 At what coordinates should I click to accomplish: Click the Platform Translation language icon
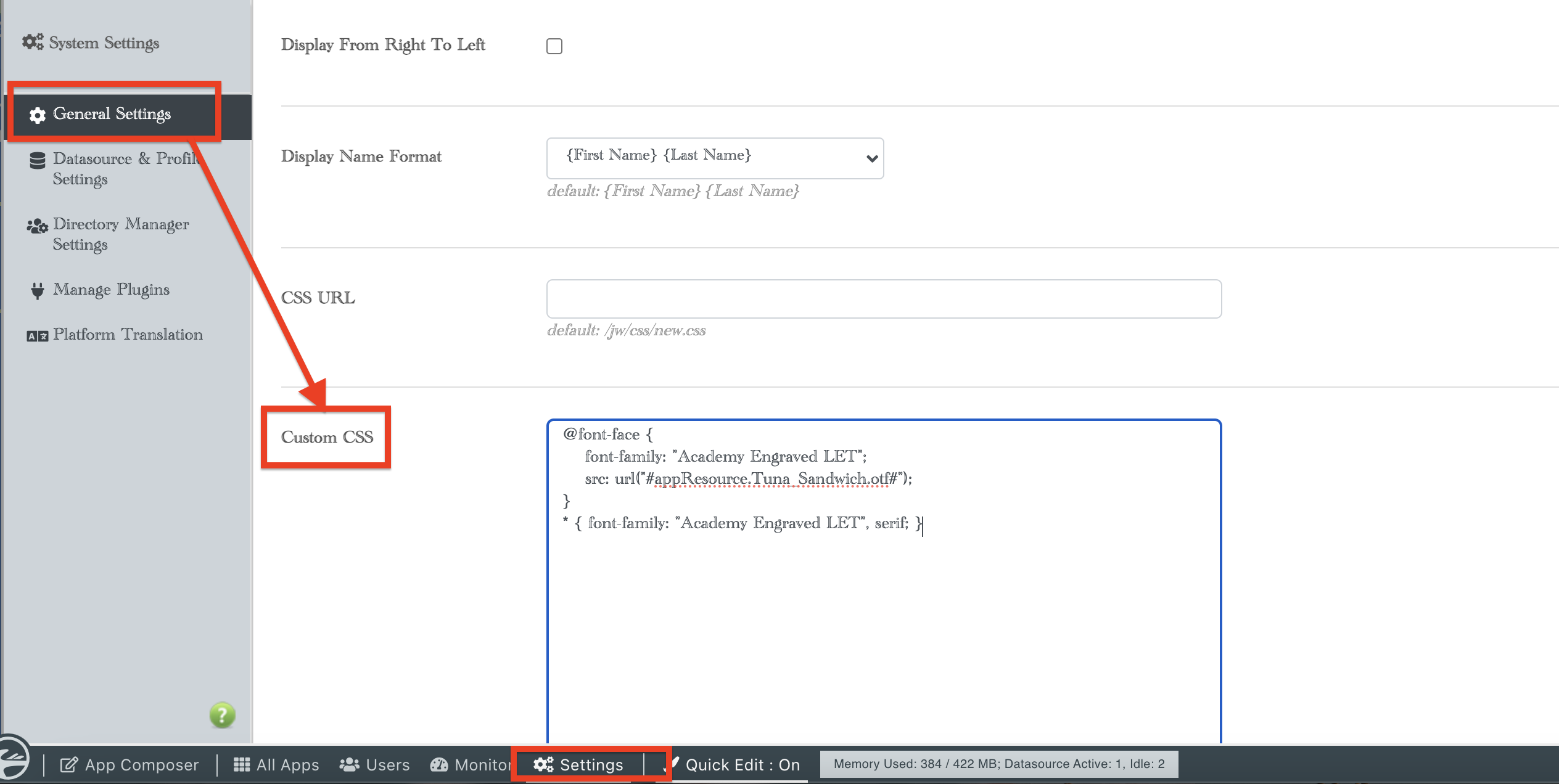37,336
